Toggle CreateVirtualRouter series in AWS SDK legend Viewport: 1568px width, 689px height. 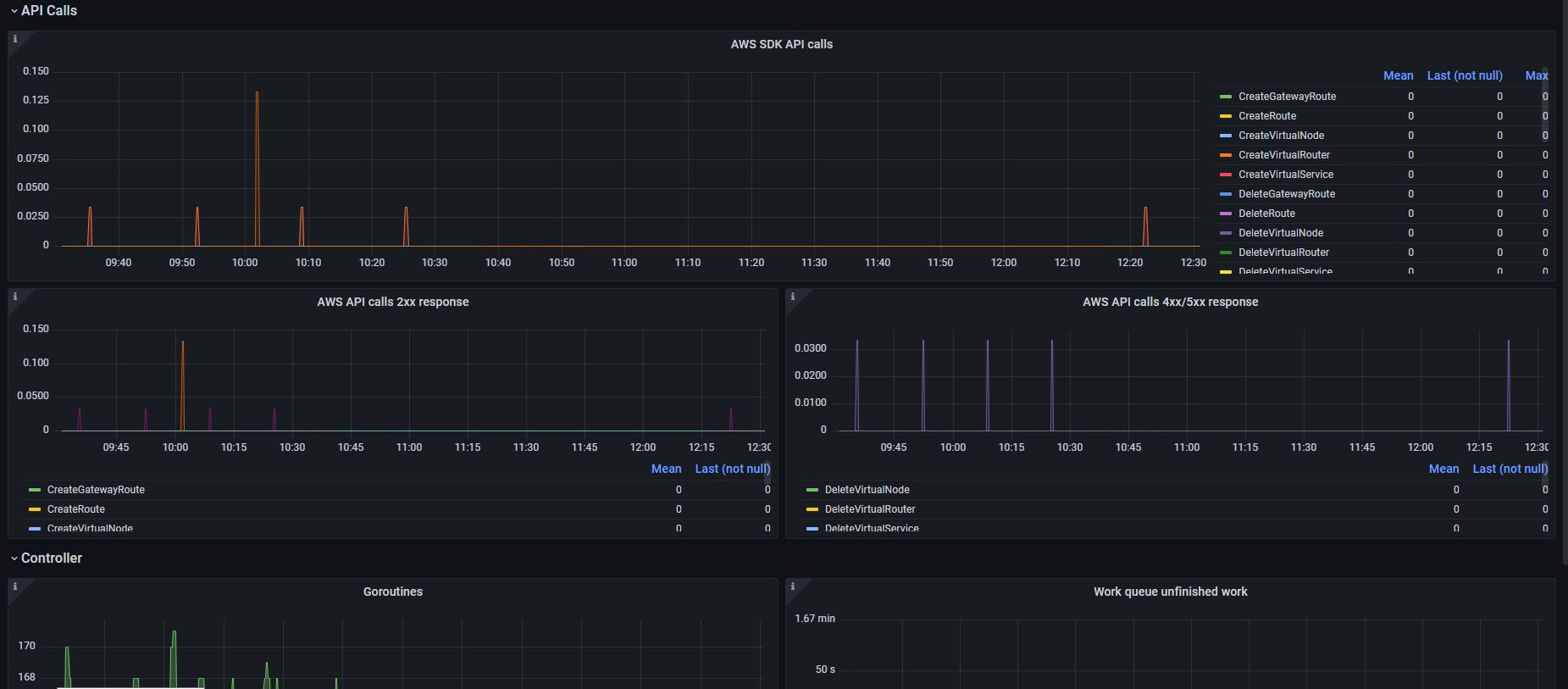[1283, 155]
